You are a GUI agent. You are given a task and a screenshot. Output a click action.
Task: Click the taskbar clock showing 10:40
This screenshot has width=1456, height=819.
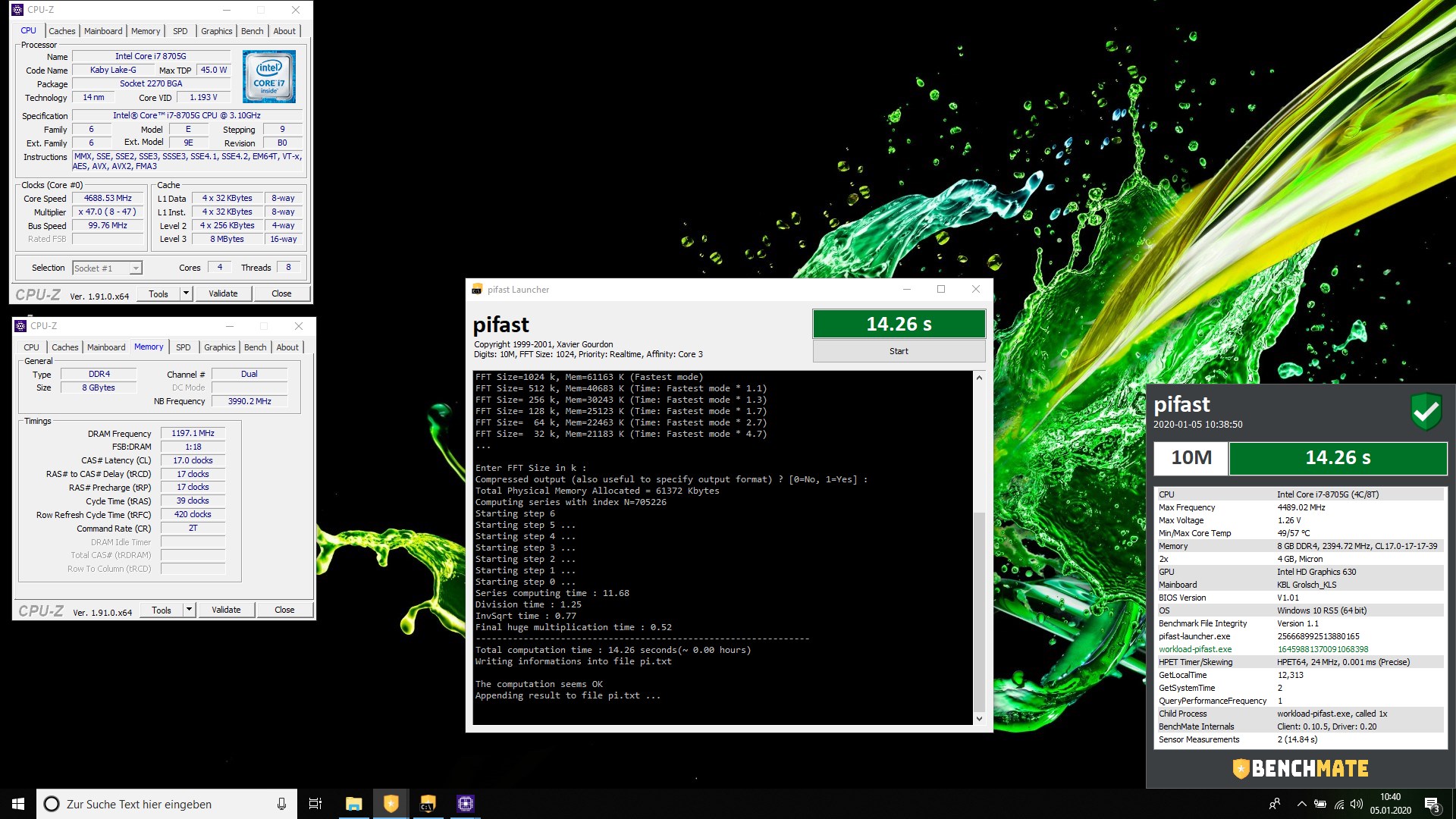(1390, 804)
